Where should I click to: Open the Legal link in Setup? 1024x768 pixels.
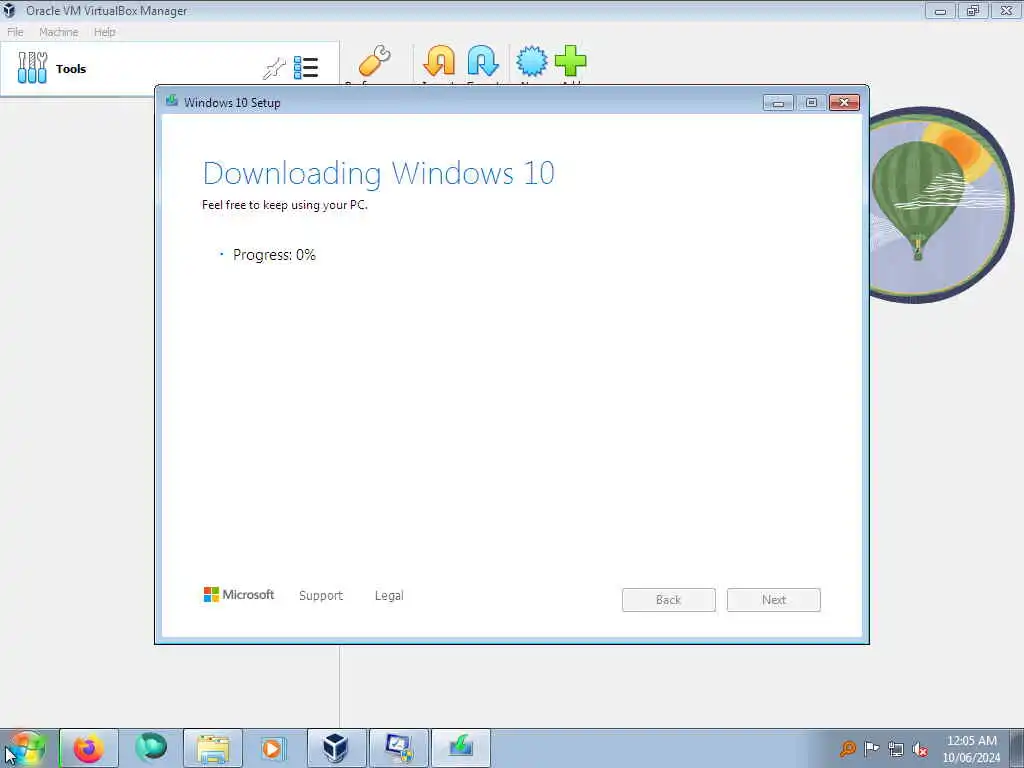(x=389, y=596)
